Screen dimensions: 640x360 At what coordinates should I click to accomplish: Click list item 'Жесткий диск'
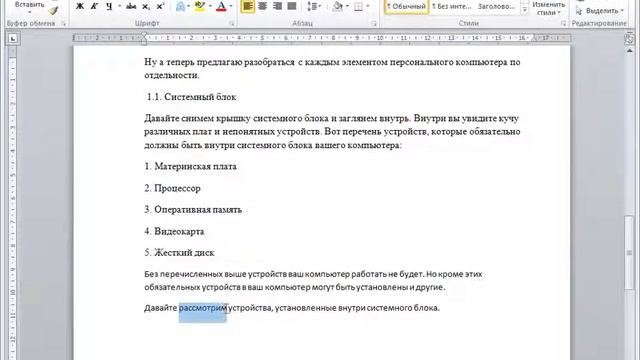point(184,253)
